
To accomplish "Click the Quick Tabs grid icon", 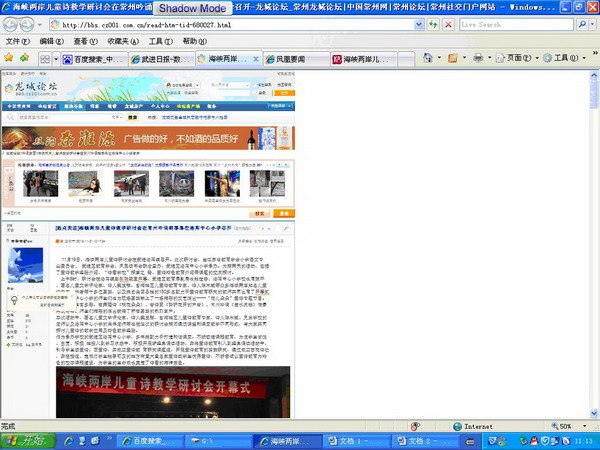I will [x=45, y=59].
